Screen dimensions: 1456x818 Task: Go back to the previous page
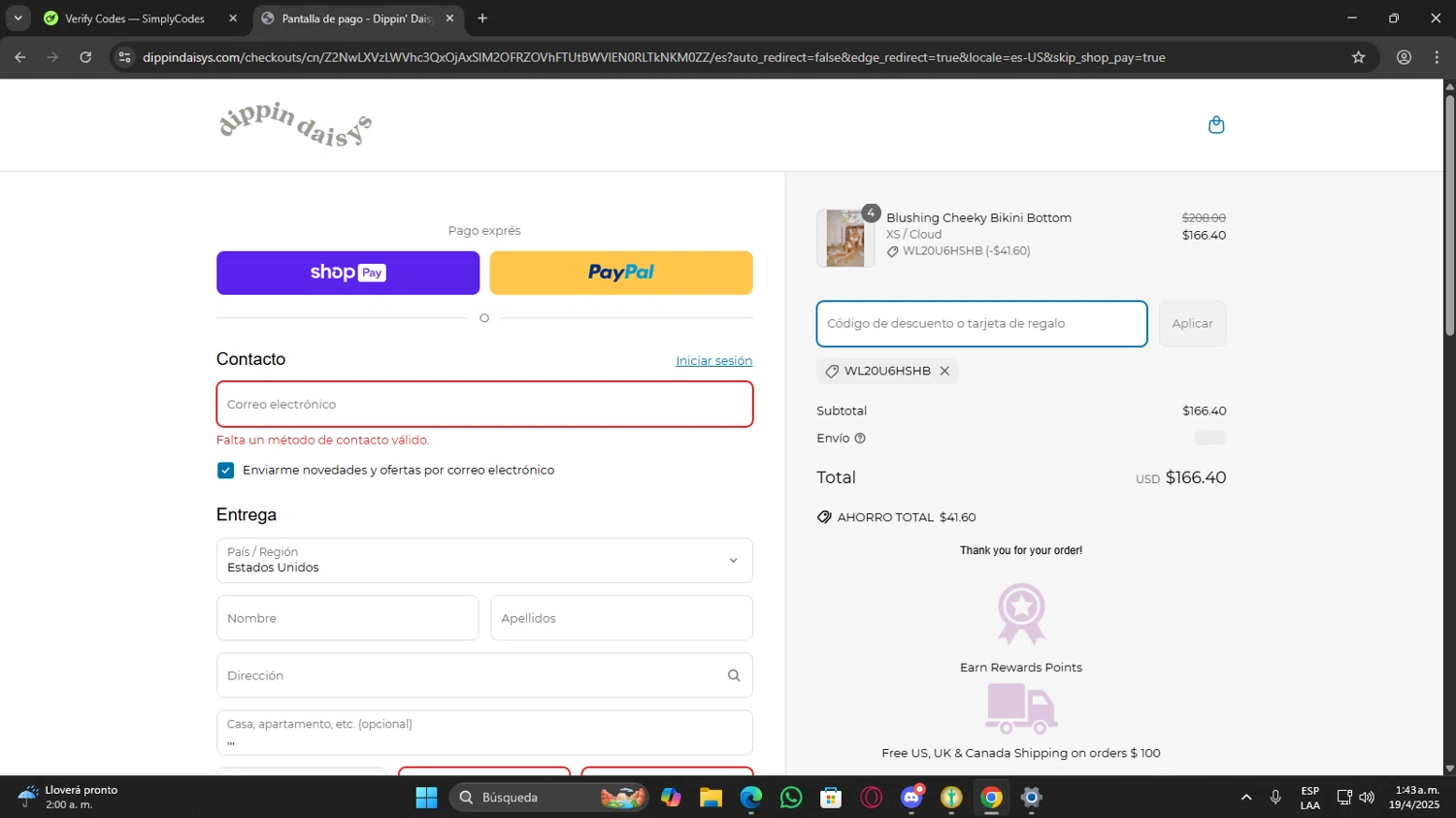[x=20, y=57]
